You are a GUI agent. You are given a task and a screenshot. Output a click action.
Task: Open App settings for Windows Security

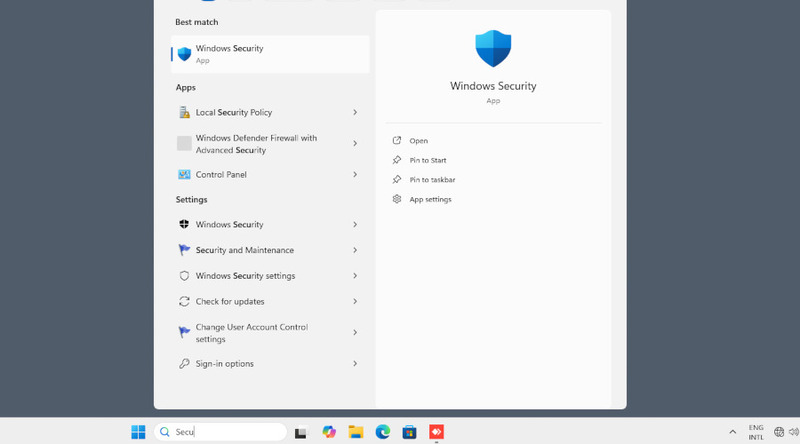(430, 200)
